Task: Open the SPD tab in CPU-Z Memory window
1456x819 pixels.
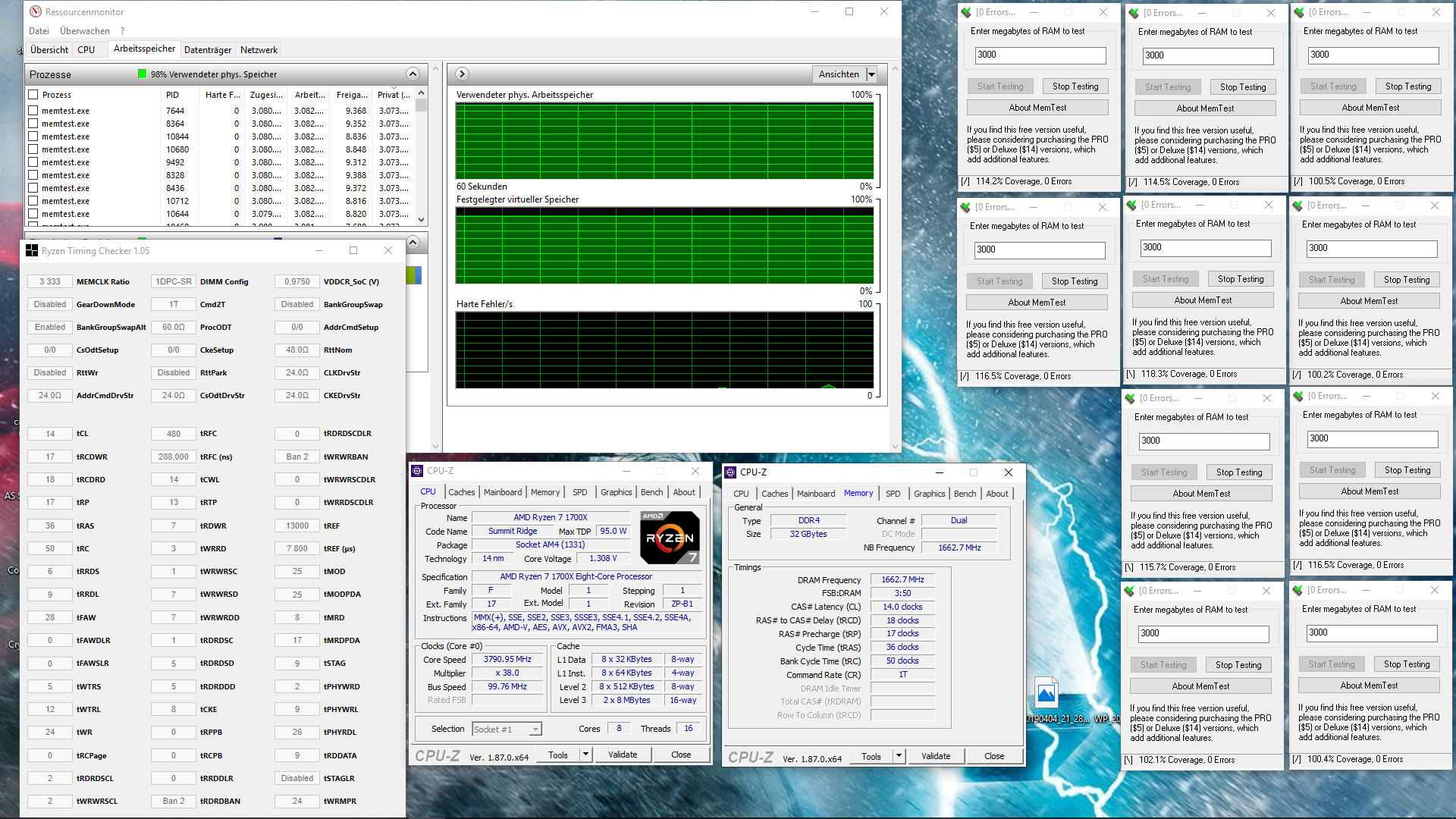Action: coord(893,494)
